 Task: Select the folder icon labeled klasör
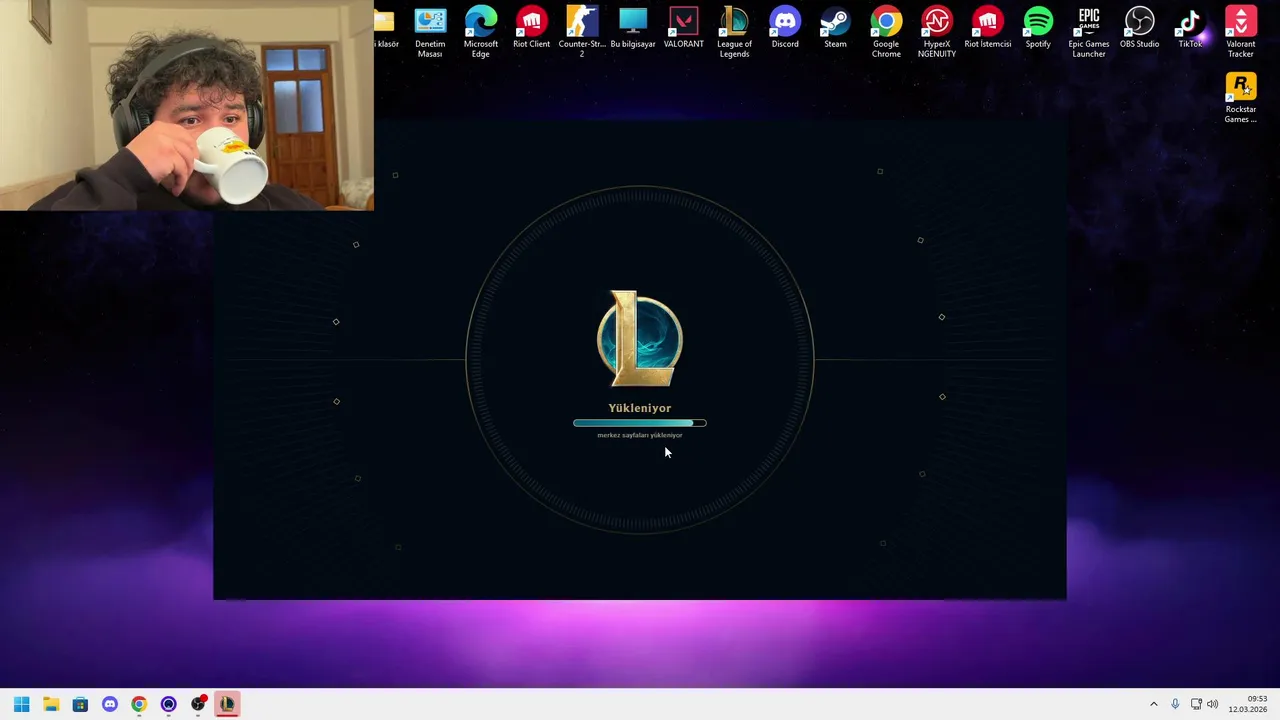click(386, 28)
